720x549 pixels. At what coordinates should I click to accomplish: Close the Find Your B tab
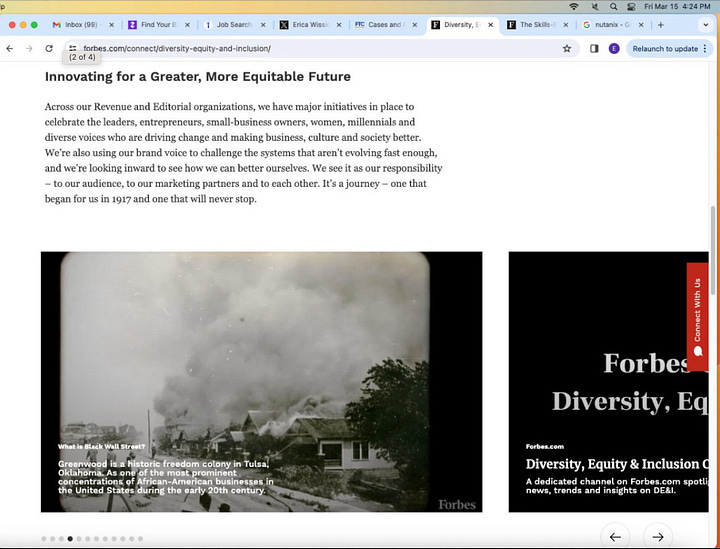coord(187,25)
